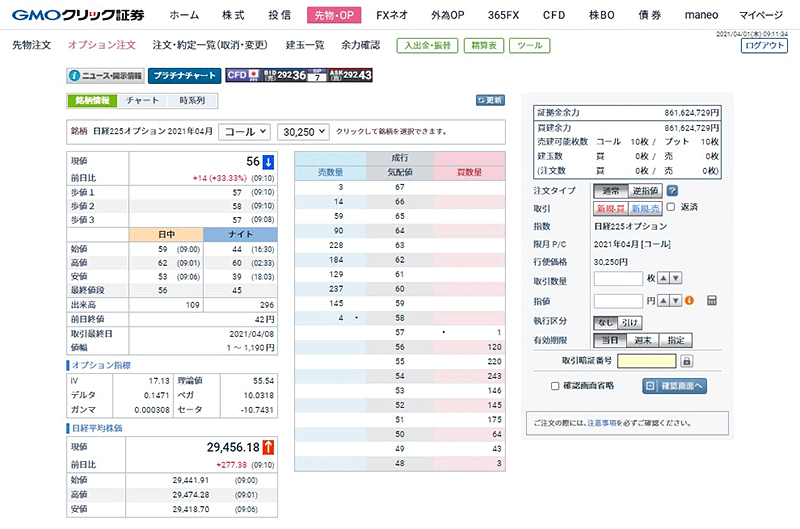Image resolution: width=800 pixels, height=529 pixels.
Task: Open the ニュース・開示情報 news info button
Action: point(105,75)
